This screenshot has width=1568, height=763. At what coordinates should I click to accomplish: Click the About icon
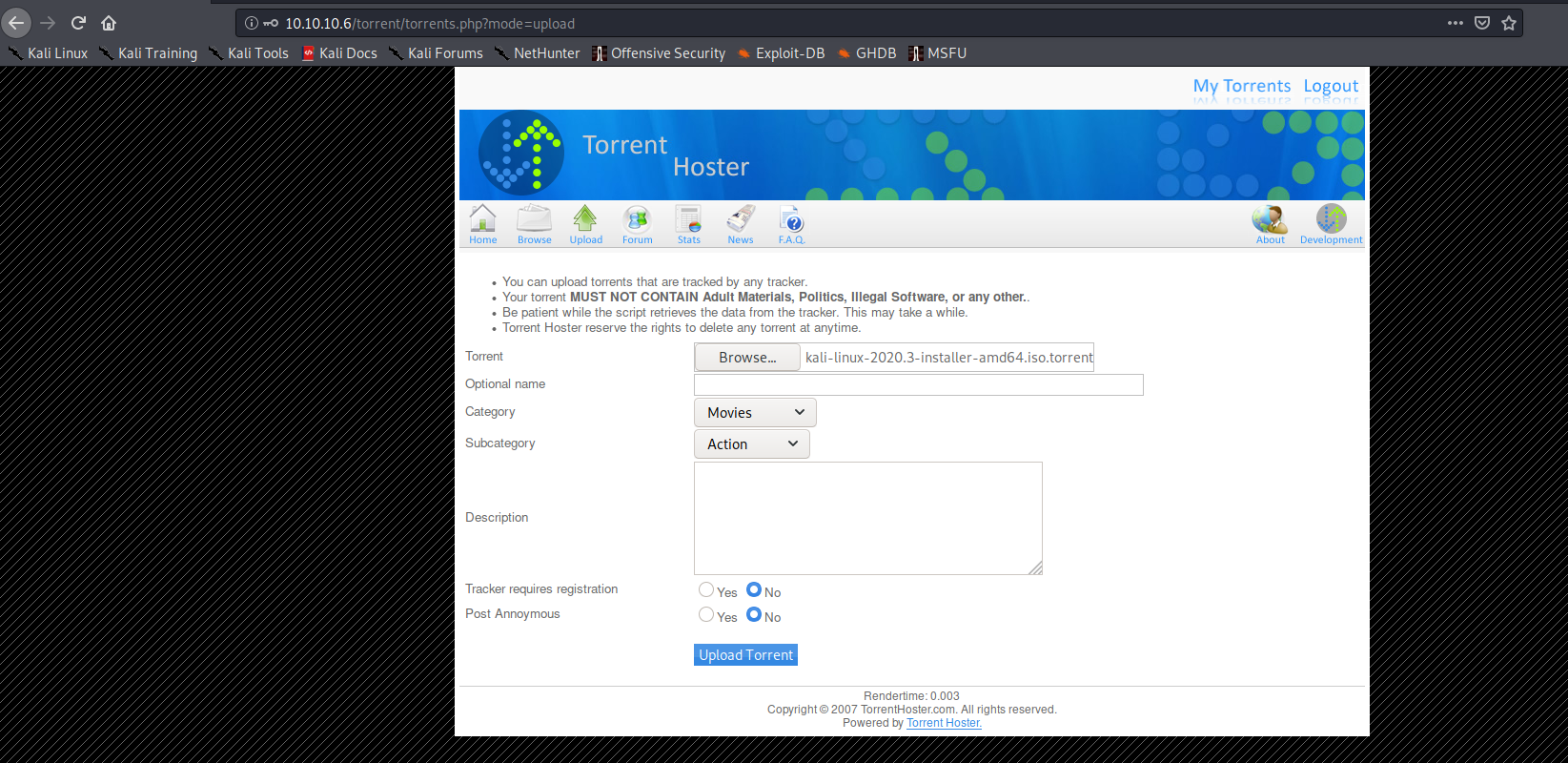pyautogui.click(x=1270, y=220)
